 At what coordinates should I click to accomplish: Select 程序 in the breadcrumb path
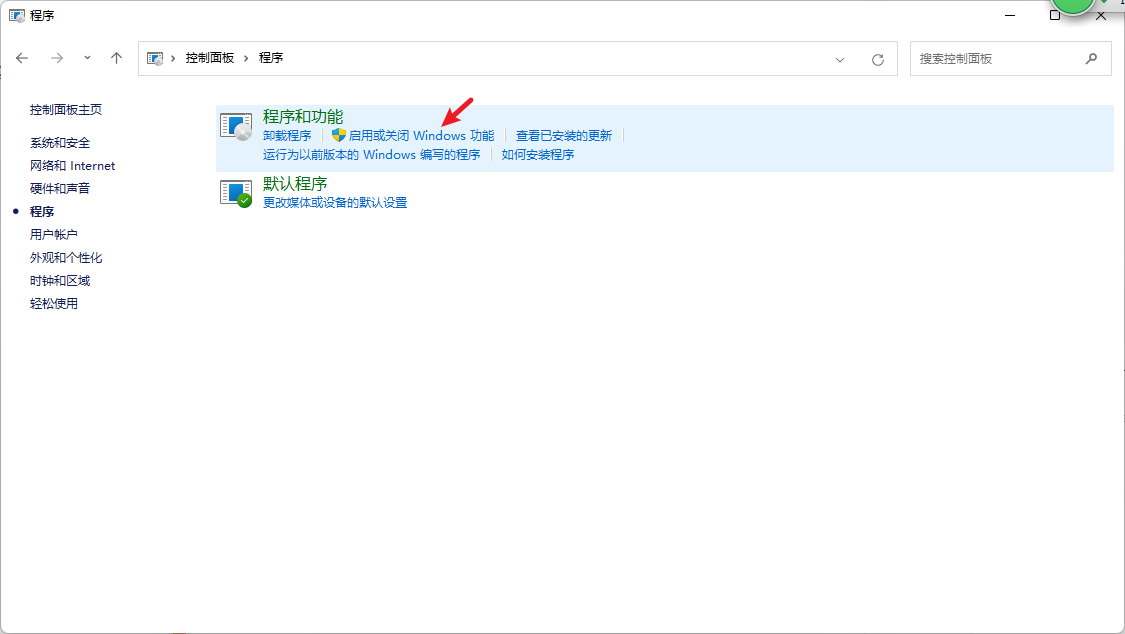[x=270, y=58]
